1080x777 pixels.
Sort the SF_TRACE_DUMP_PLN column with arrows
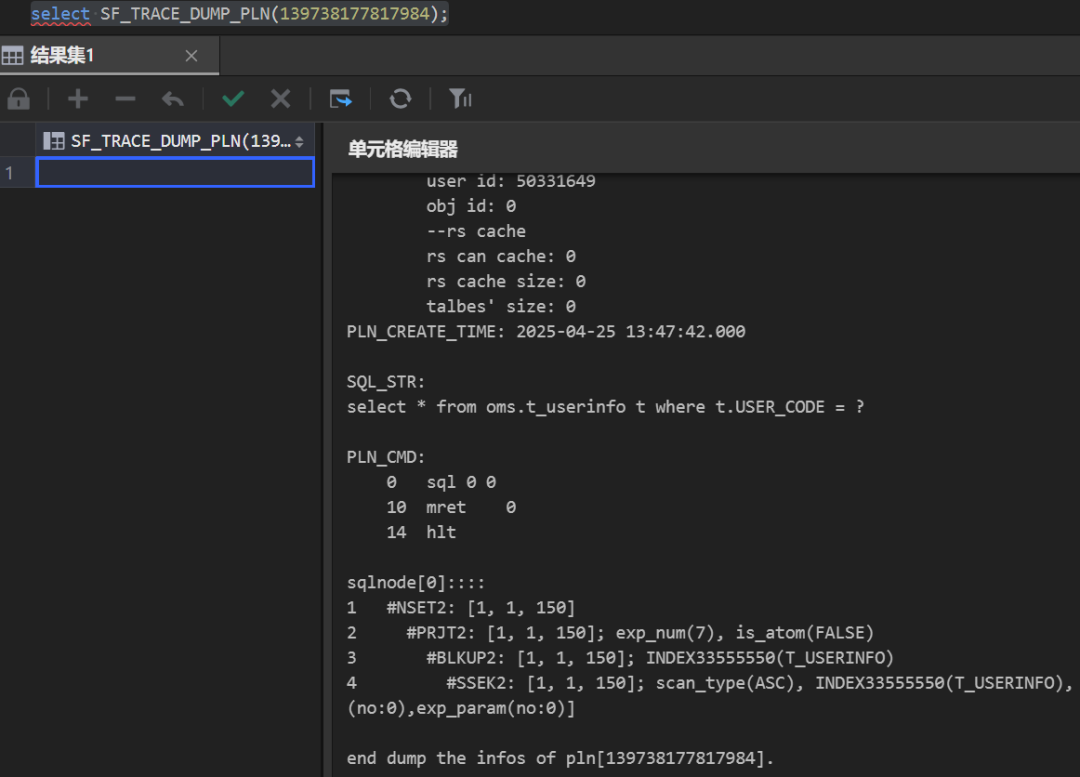[x=300, y=142]
